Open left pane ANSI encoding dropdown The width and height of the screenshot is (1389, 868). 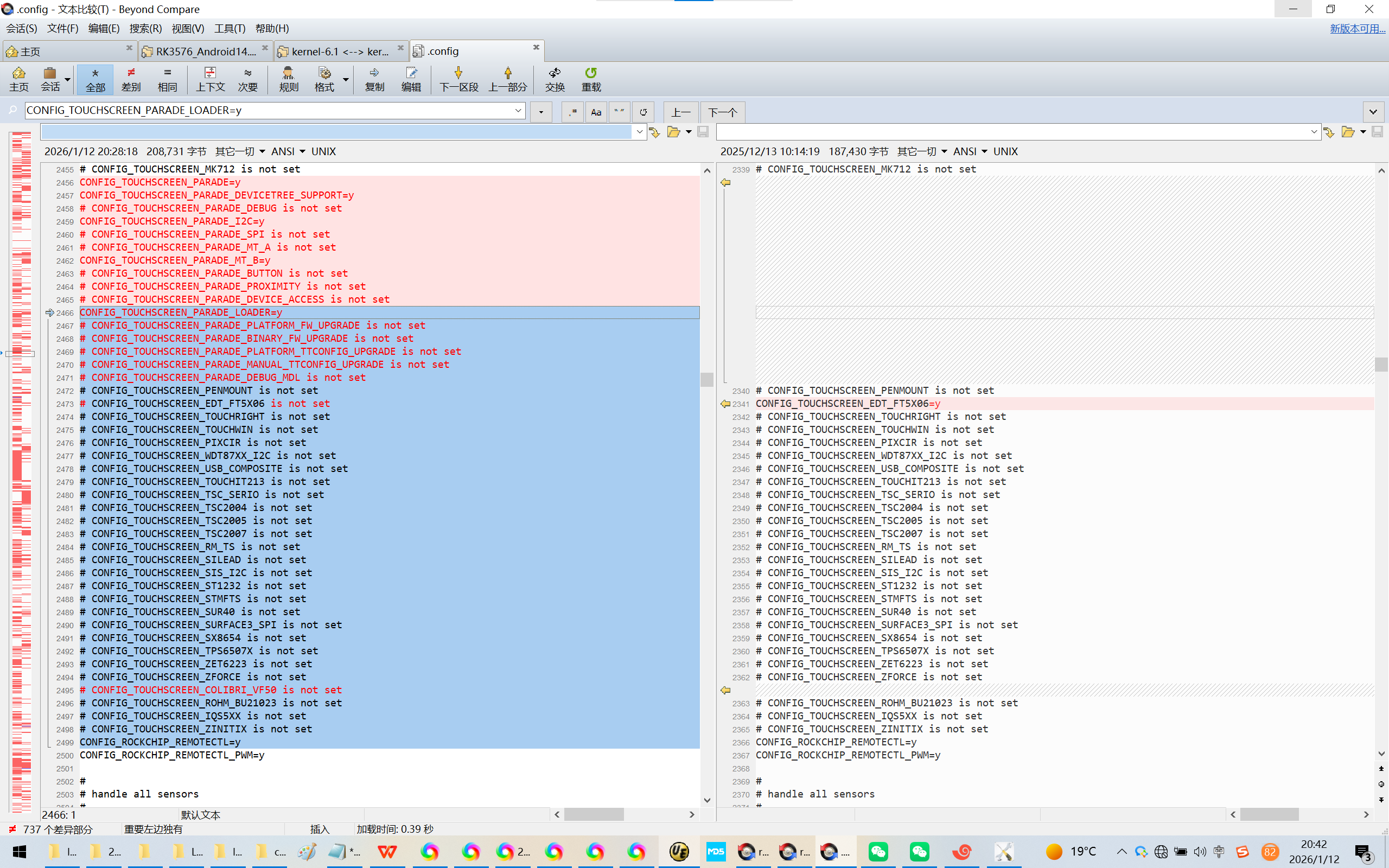(288, 151)
